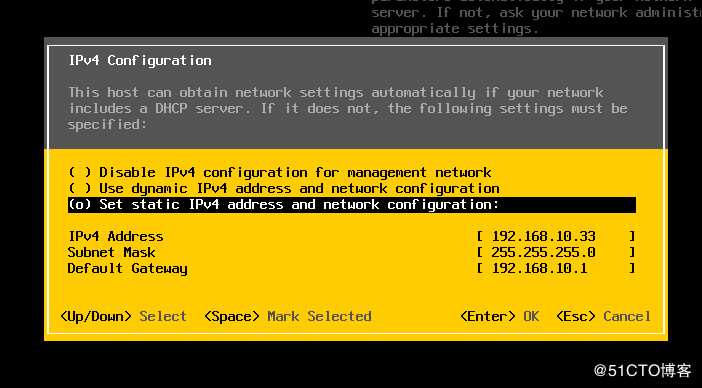Select Disable IPv4 configuration radio option
The height and width of the screenshot is (388, 702).
(x=280, y=172)
